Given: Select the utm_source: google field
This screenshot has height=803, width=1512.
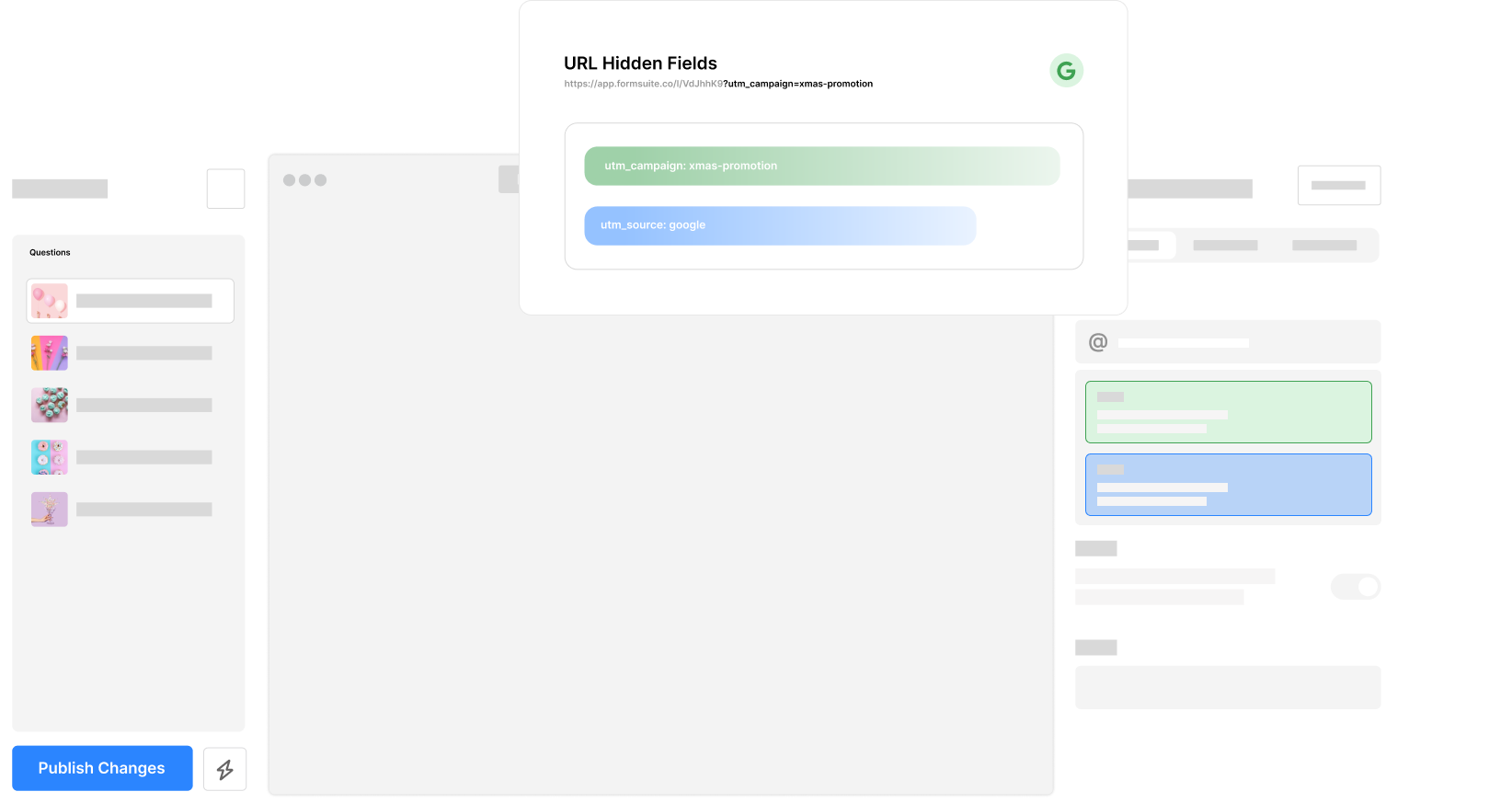Looking at the screenshot, I should (779, 225).
